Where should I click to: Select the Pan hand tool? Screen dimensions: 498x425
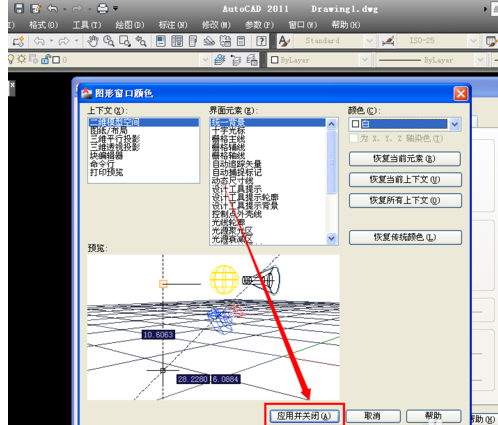click(93, 41)
